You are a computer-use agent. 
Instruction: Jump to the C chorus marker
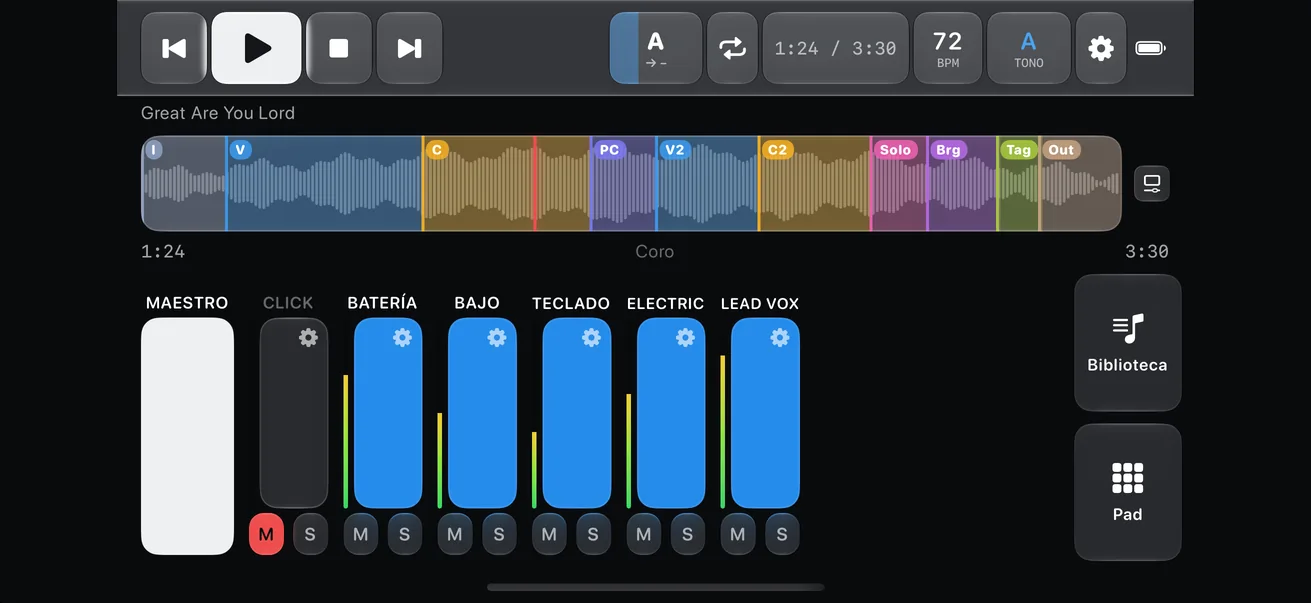click(x=437, y=150)
